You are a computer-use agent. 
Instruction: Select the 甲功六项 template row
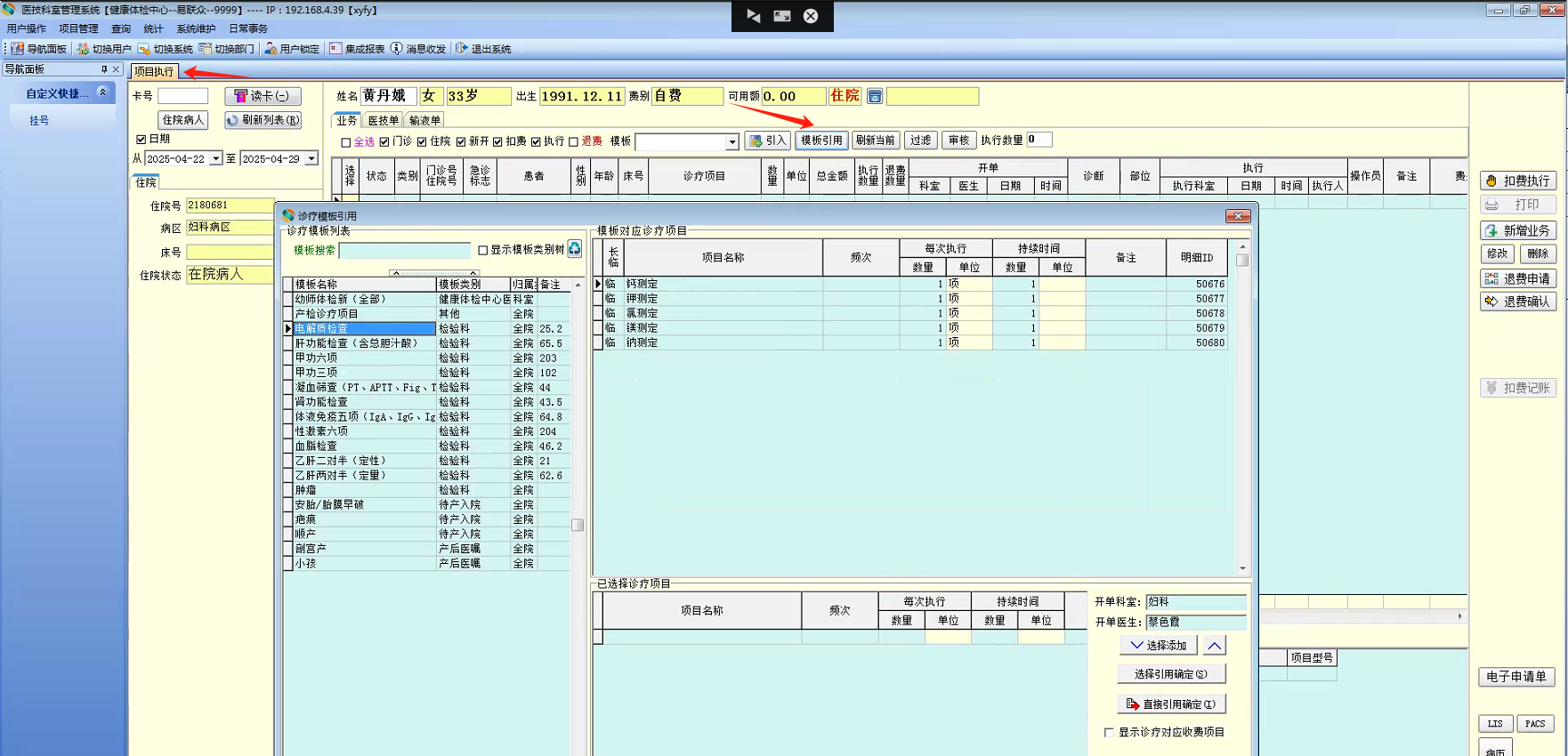(x=427, y=358)
